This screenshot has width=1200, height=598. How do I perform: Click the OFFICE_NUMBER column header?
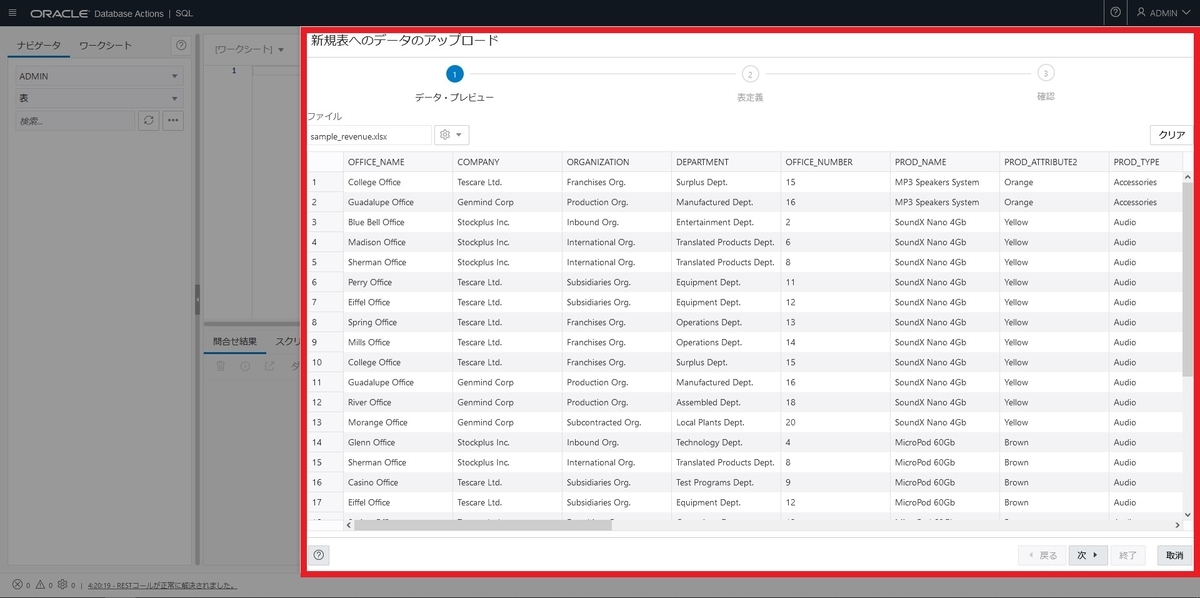pos(835,162)
